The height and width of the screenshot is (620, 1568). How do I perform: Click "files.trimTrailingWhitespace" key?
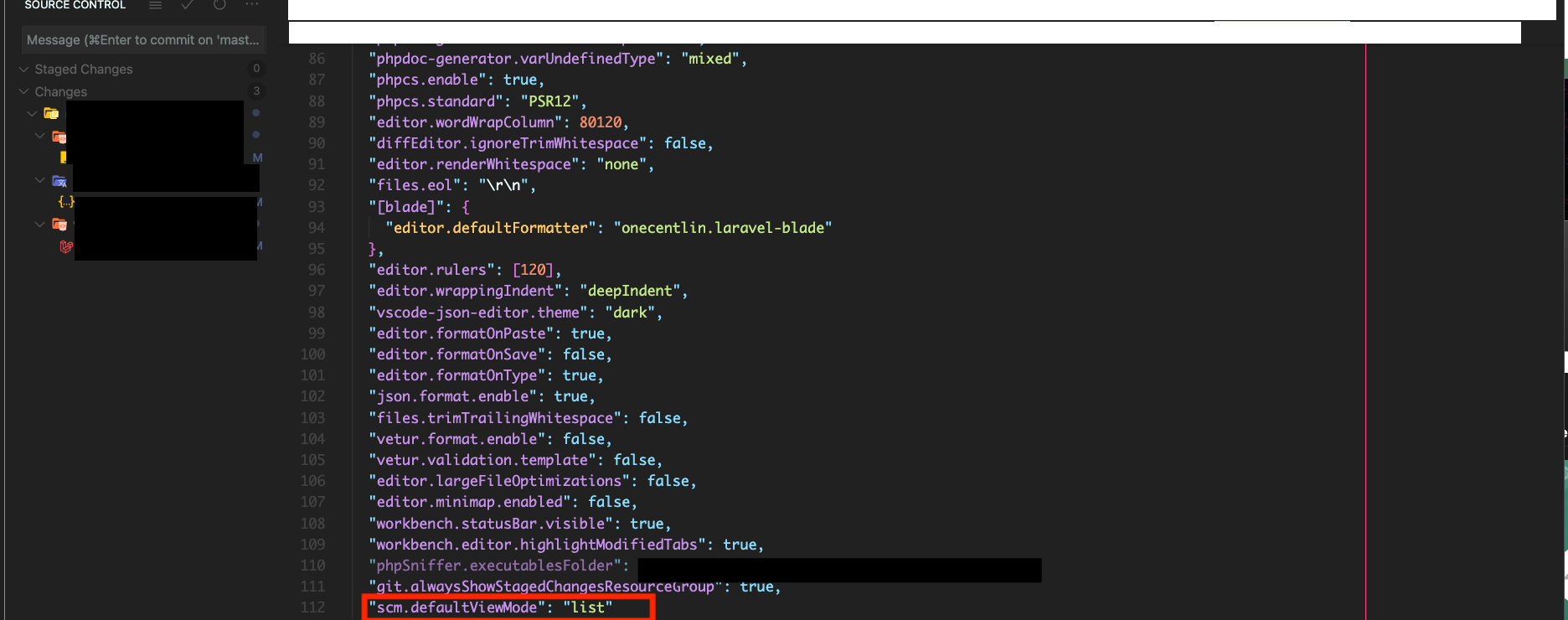(495, 418)
